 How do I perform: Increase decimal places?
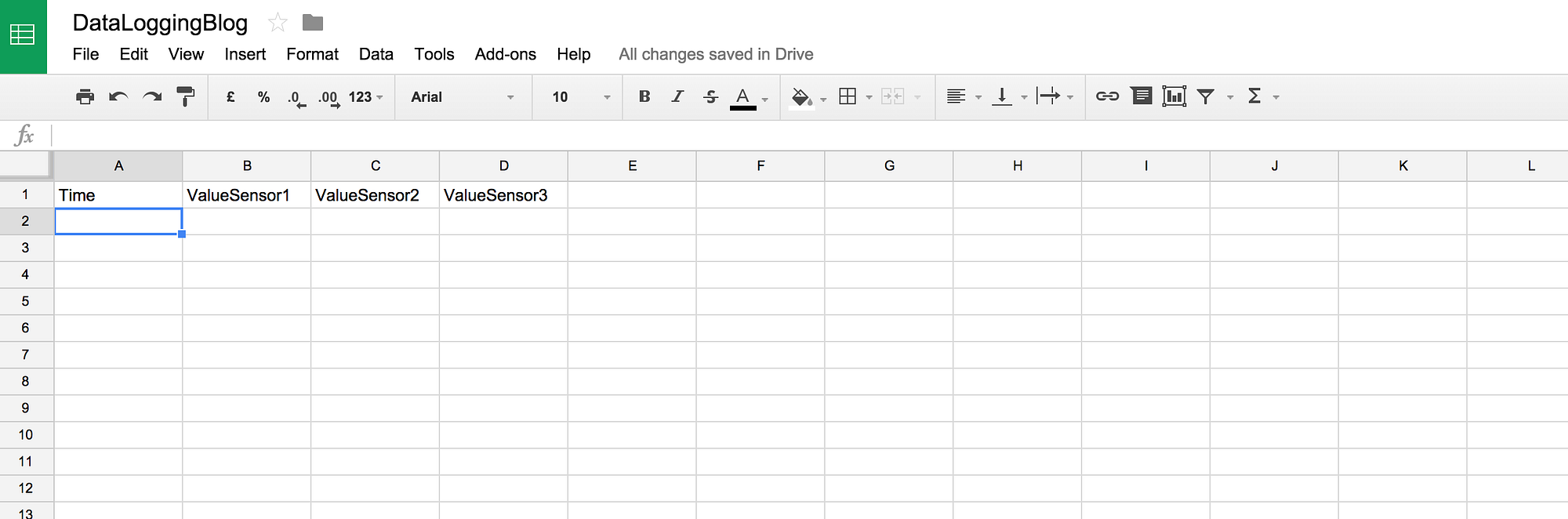(329, 98)
